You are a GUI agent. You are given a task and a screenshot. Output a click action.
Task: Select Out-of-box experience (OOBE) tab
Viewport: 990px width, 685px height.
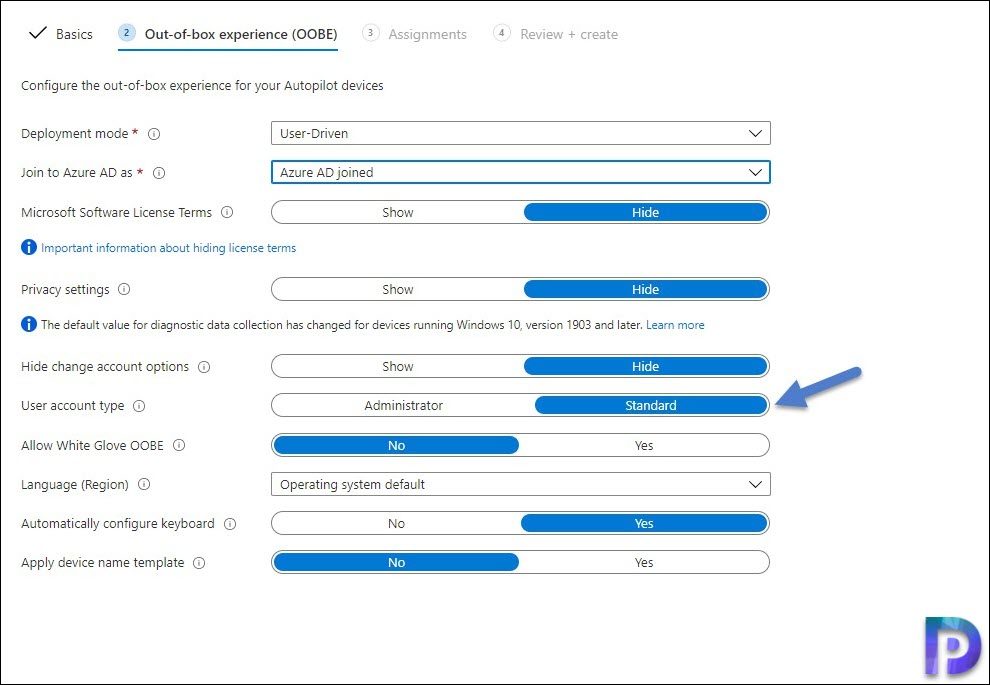pos(228,34)
